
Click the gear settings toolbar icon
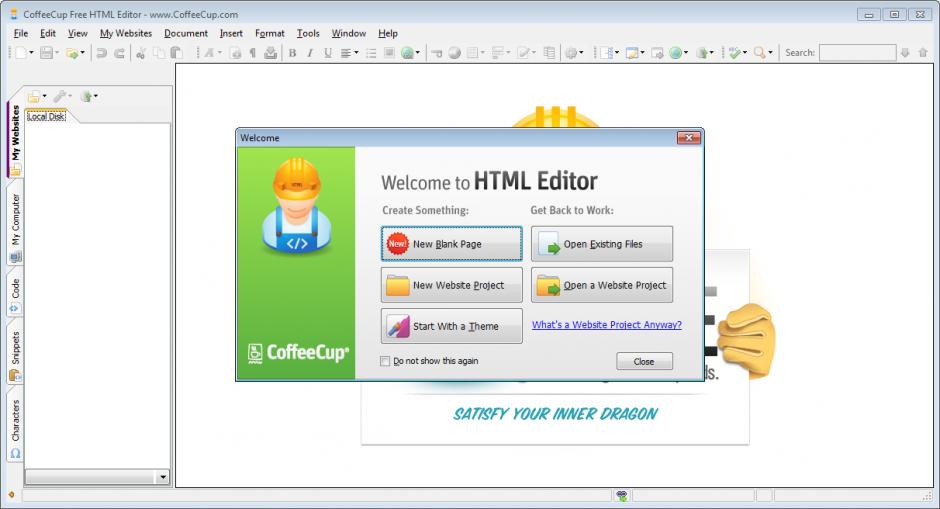click(x=571, y=53)
